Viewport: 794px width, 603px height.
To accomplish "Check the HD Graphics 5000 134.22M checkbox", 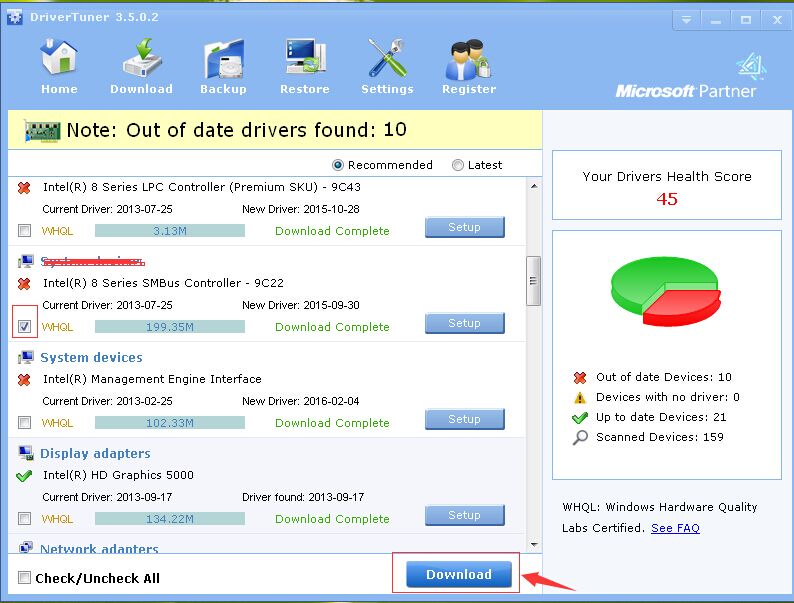I will 24,518.
